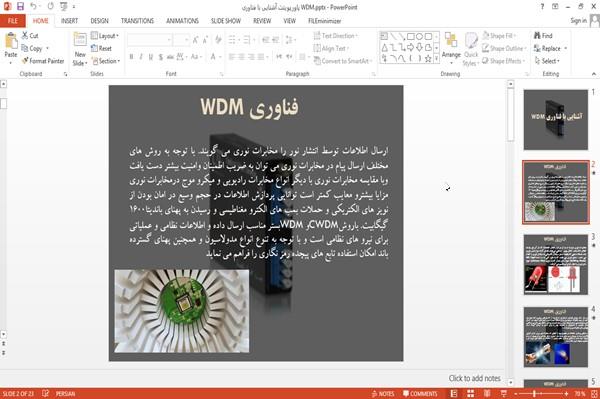The width and height of the screenshot is (600, 399).
Task: Open the font name combo box
Action: click(x=149, y=39)
